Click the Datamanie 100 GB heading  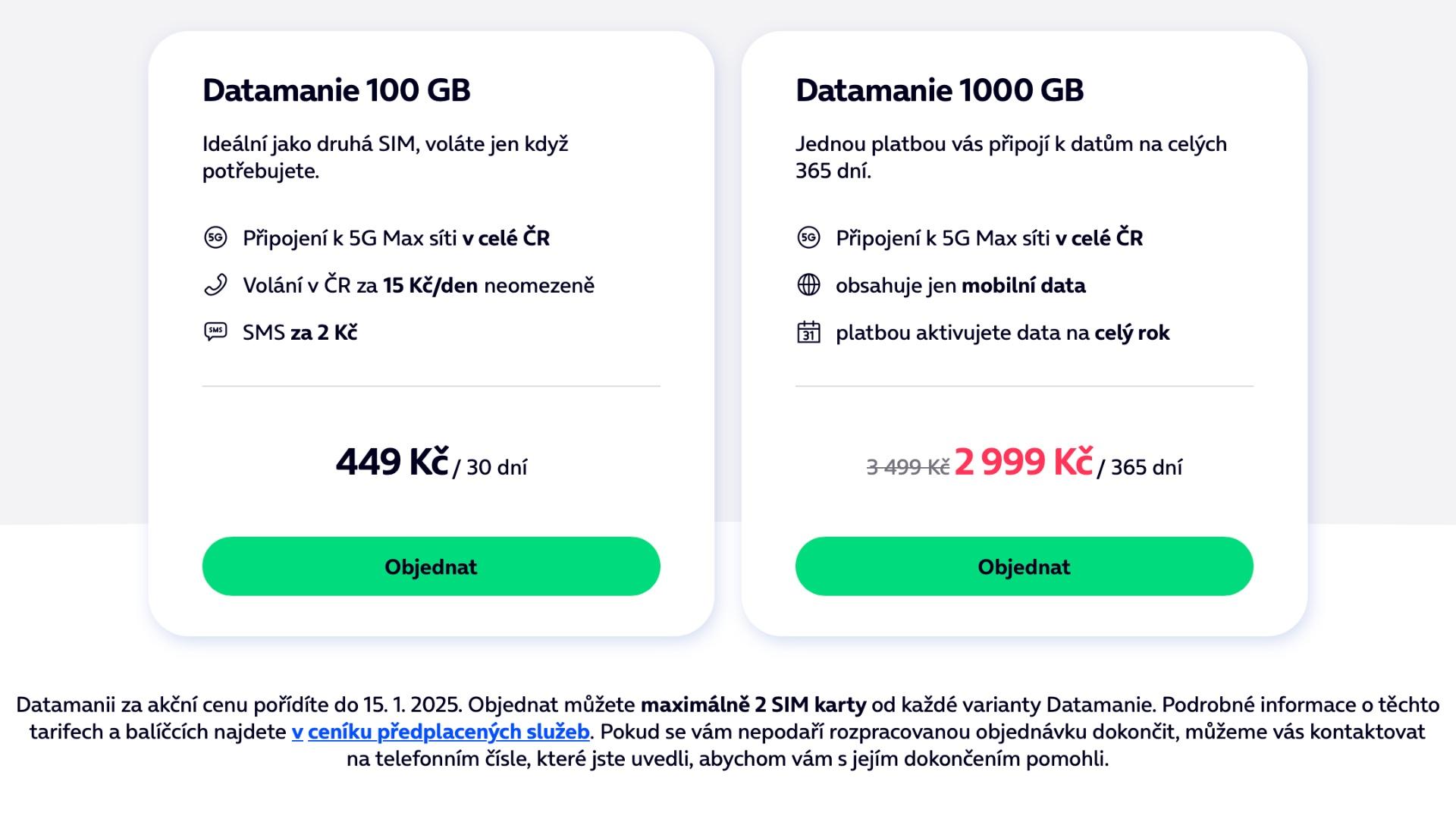click(336, 90)
